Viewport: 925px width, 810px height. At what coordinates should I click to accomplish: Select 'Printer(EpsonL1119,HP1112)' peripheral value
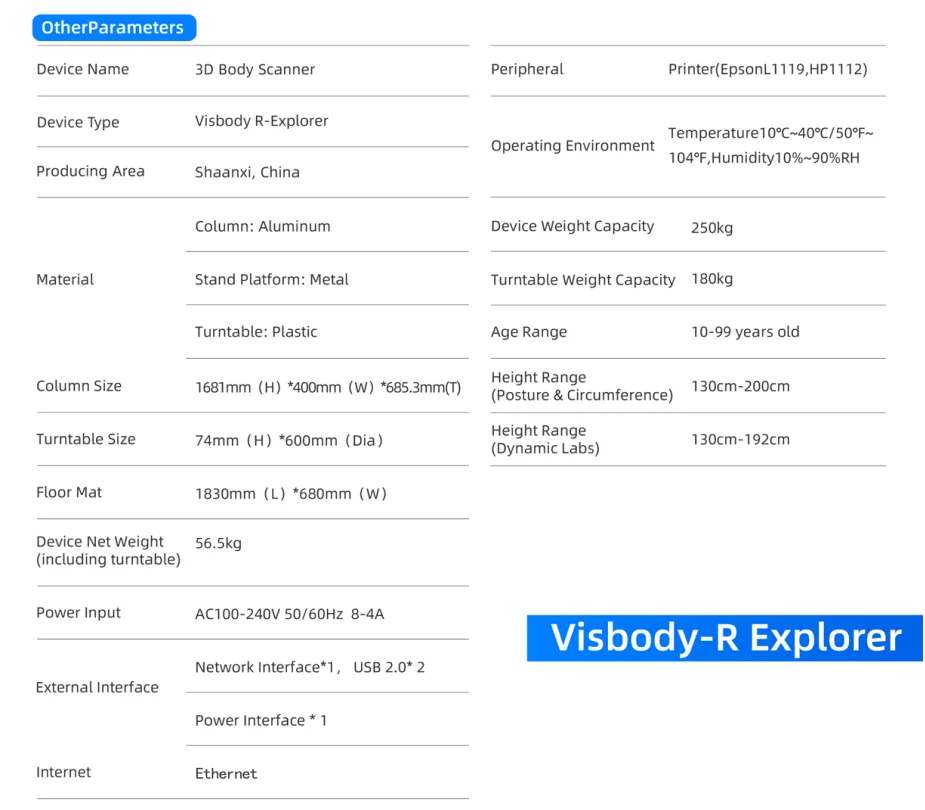(x=767, y=70)
